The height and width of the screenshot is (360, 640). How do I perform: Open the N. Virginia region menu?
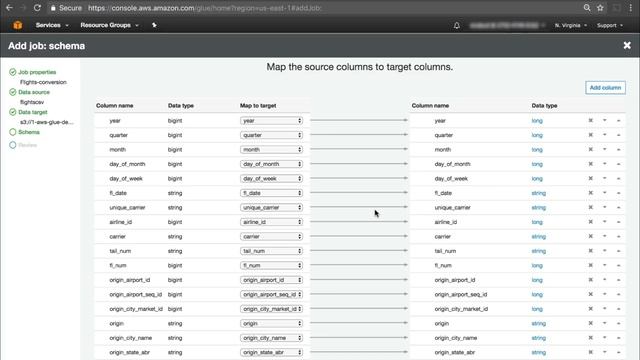(571, 25)
